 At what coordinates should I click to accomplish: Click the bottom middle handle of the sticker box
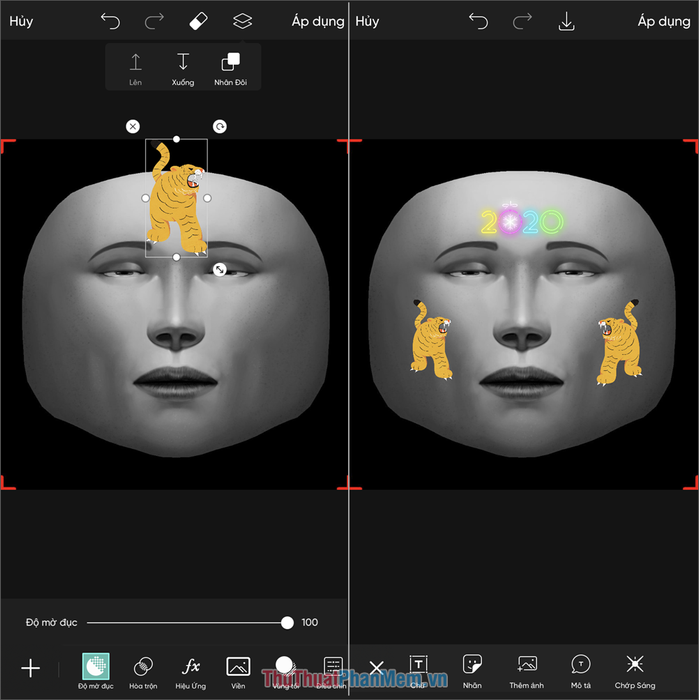tap(176, 257)
